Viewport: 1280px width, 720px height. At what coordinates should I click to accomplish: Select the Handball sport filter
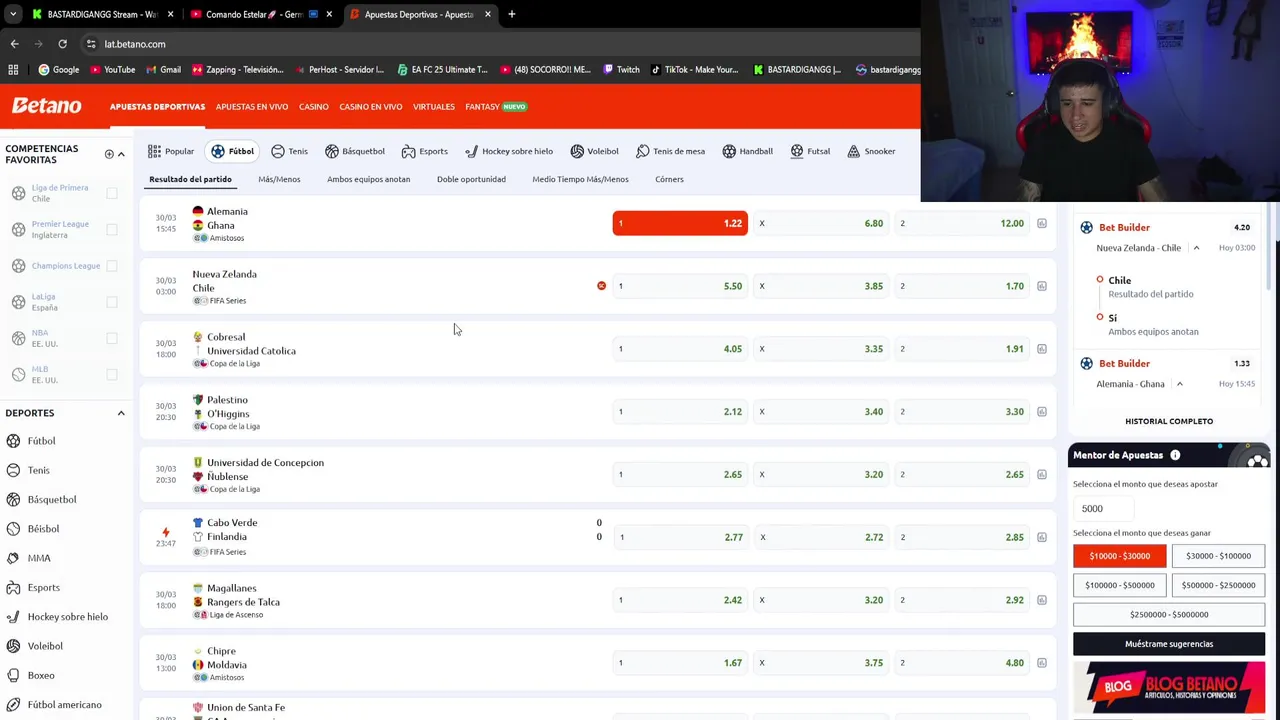point(747,151)
